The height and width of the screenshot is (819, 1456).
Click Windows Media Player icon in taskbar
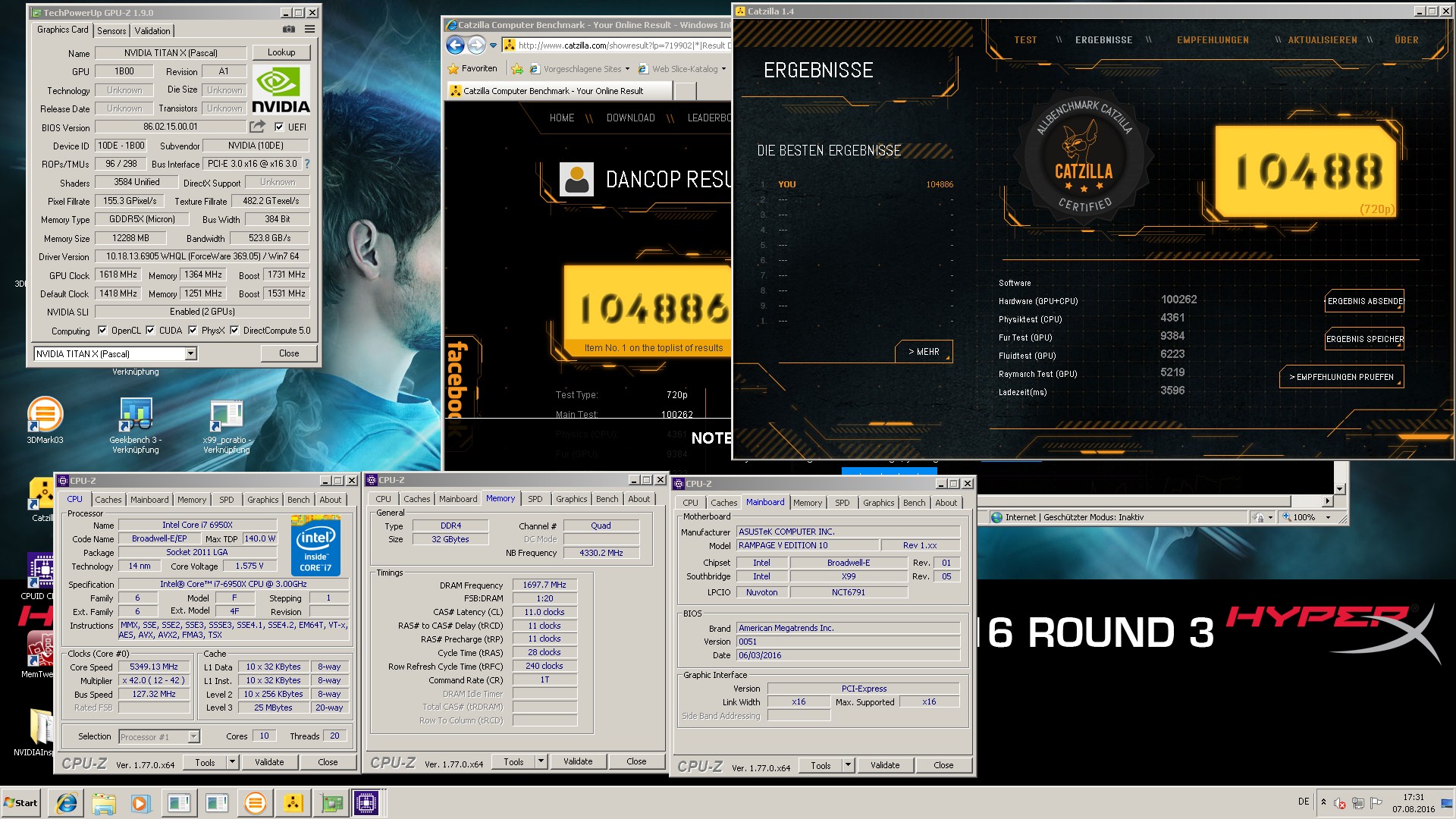point(140,802)
